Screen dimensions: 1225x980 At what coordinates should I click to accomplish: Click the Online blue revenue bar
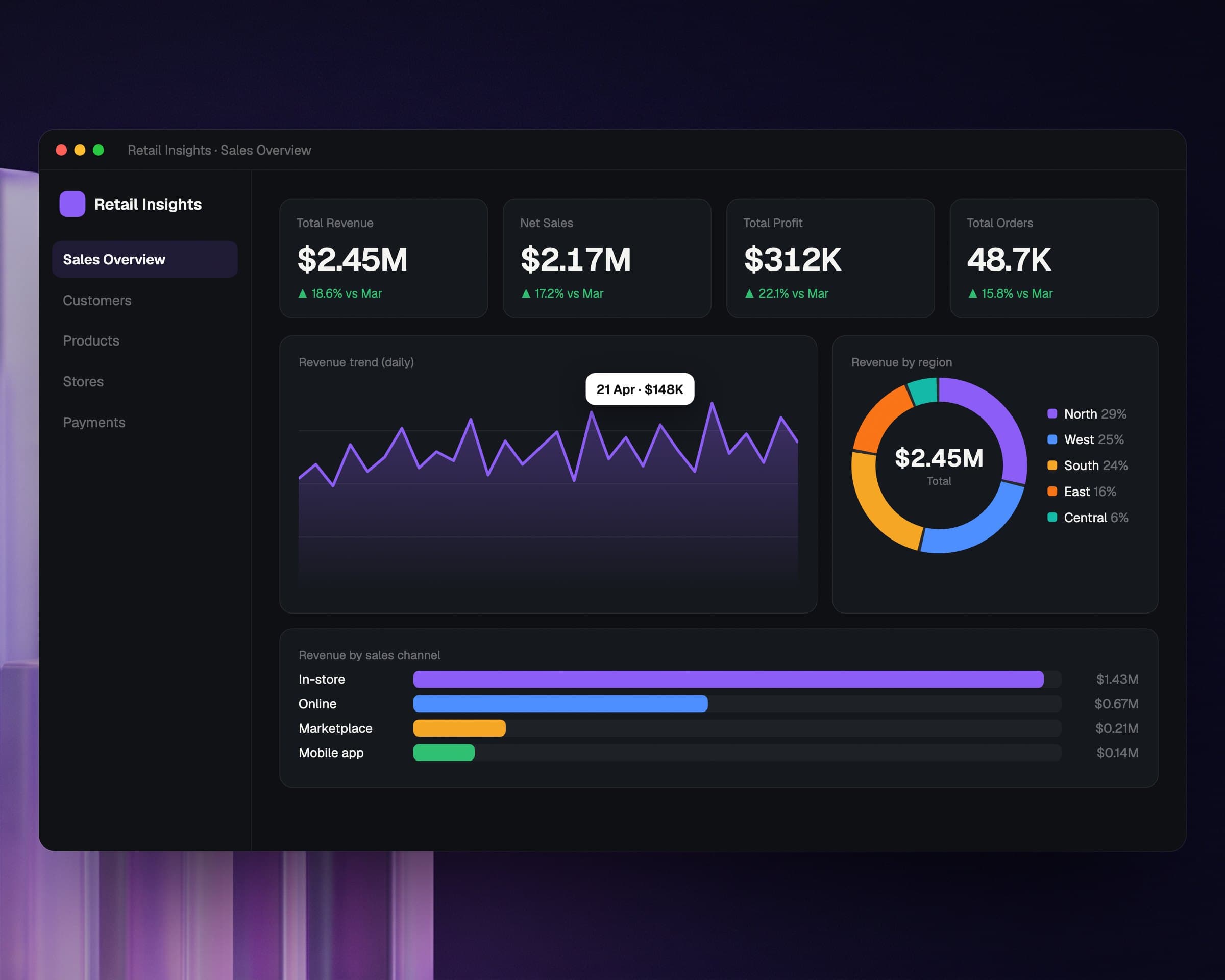560,703
